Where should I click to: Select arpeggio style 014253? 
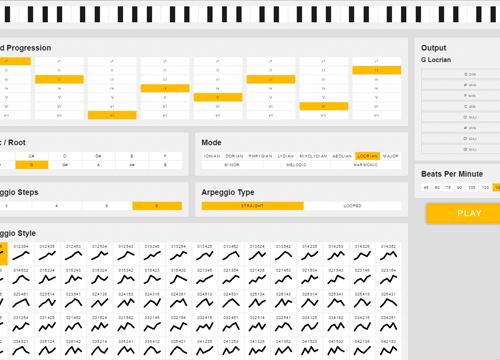336,253
